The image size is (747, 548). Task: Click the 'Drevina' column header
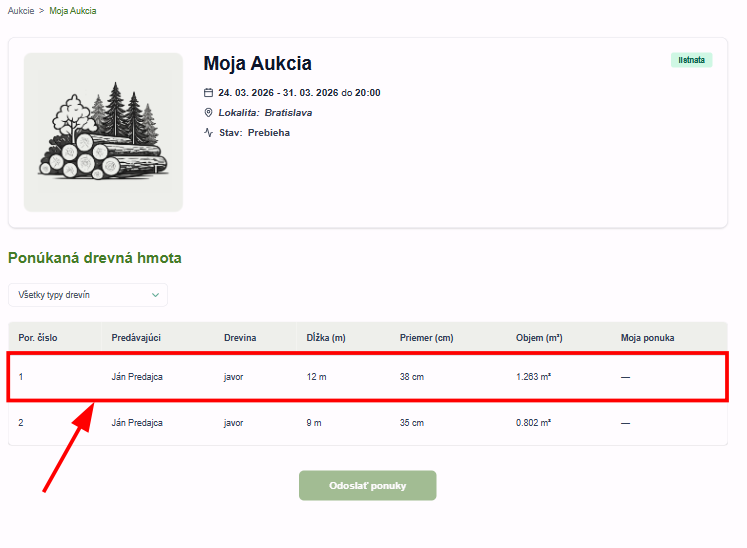240,338
